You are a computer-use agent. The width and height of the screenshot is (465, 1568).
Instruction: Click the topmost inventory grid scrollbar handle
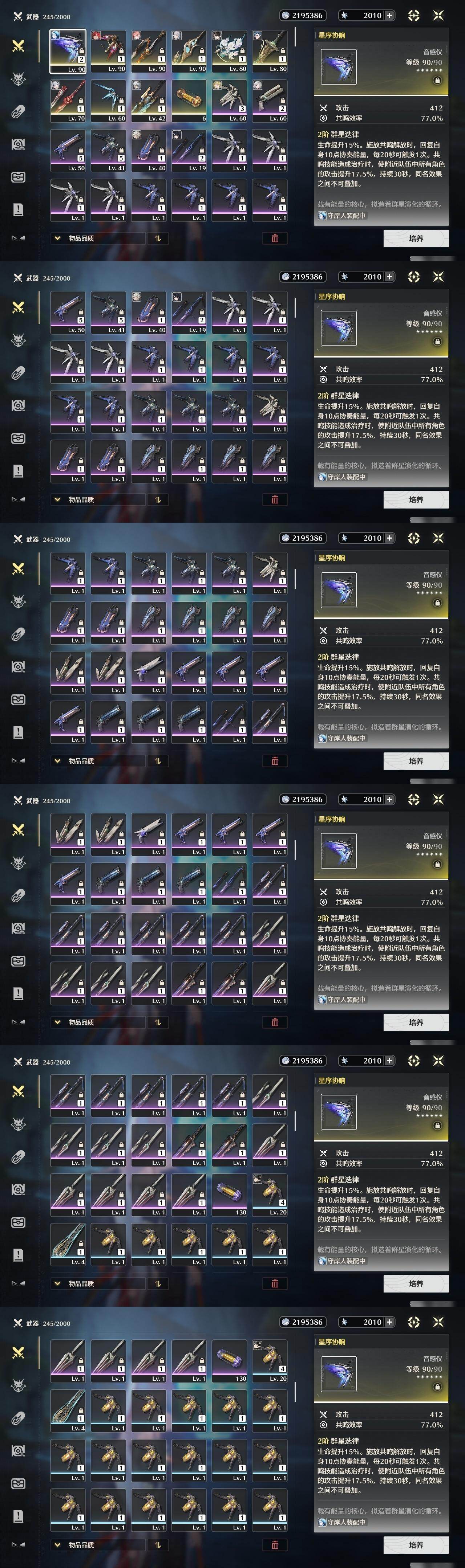295,37
